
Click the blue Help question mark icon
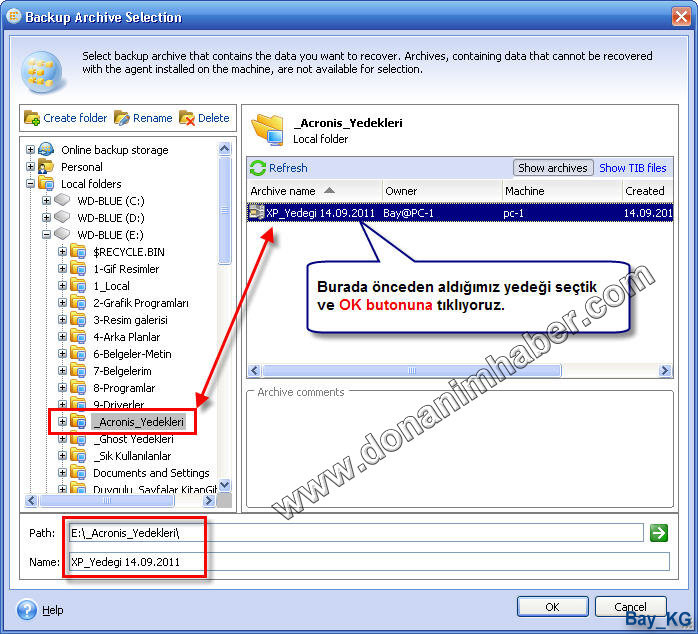tap(27, 610)
